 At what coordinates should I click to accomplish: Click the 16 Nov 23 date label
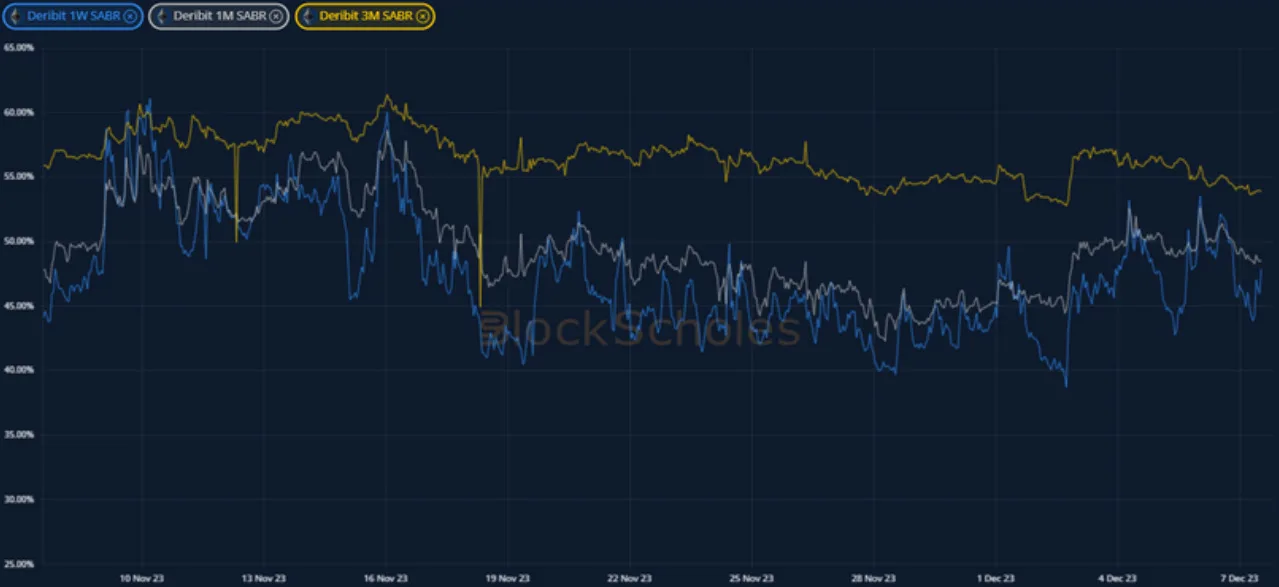[x=385, y=579]
